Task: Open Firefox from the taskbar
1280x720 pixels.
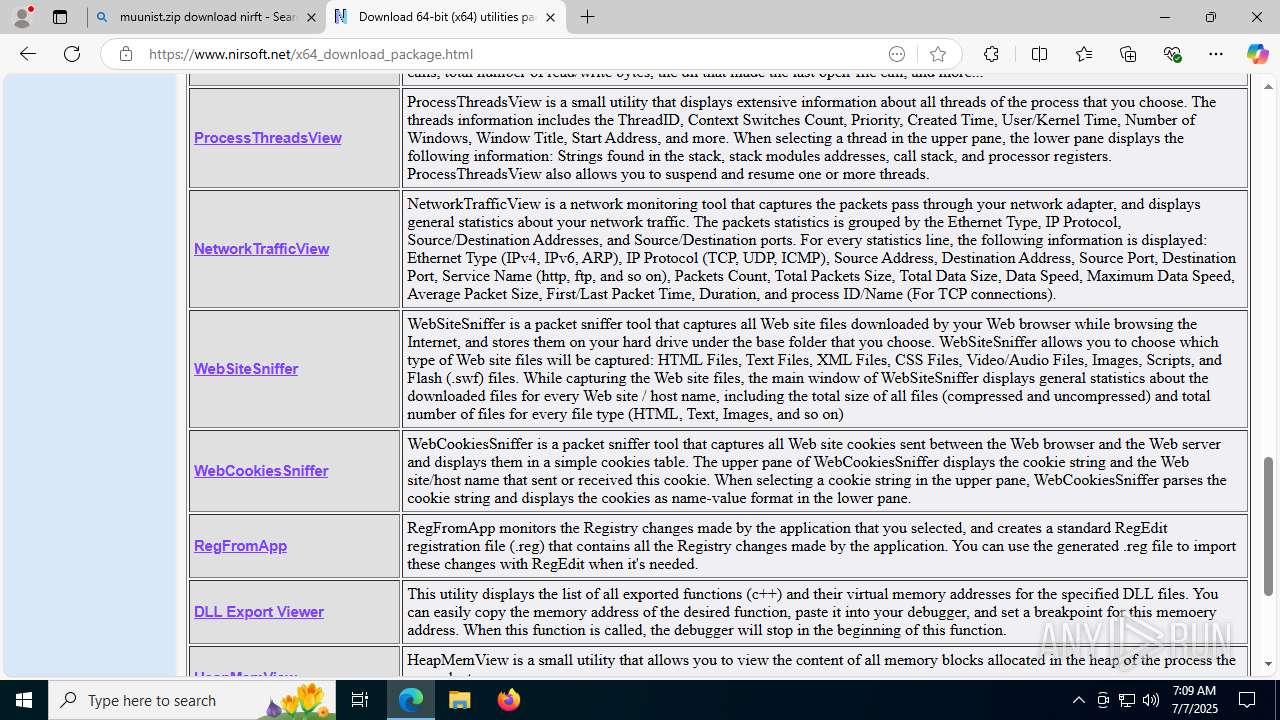Action: (x=509, y=700)
